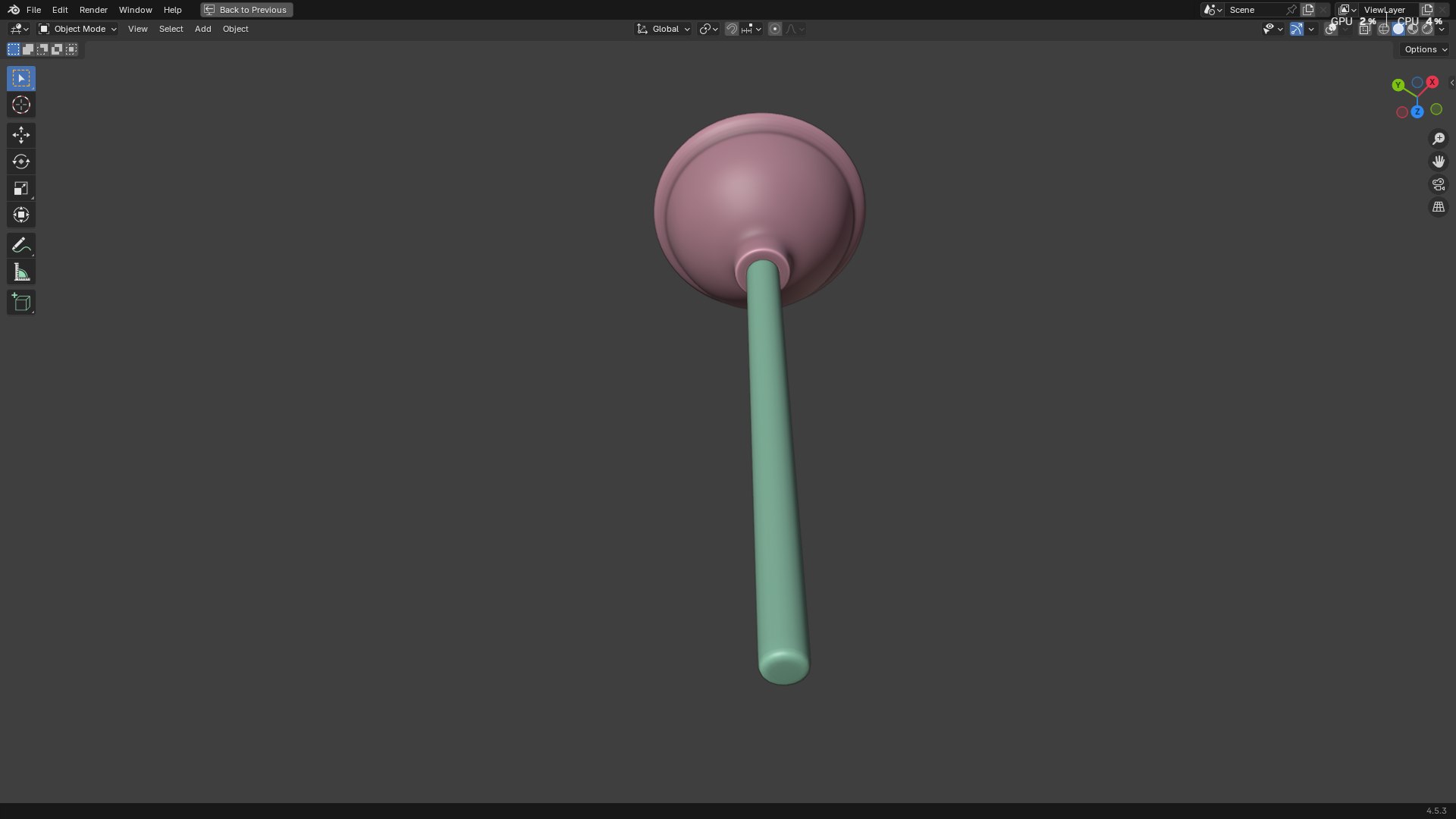The height and width of the screenshot is (819, 1456).
Task: Open Object Mode dropdown
Action: click(x=77, y=29)
